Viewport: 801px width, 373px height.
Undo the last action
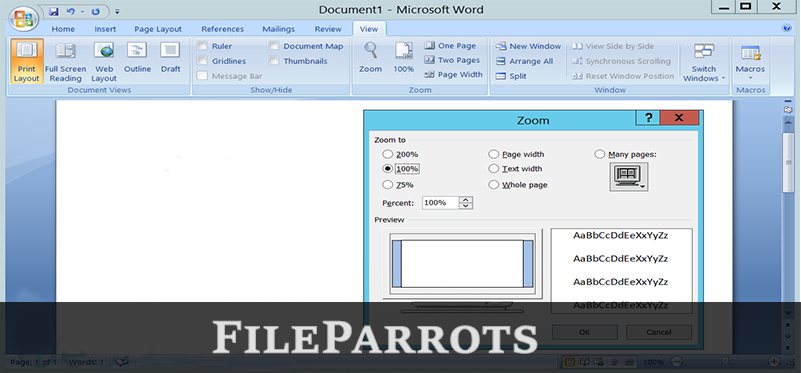pyautogui.click(x=70, y=11)
